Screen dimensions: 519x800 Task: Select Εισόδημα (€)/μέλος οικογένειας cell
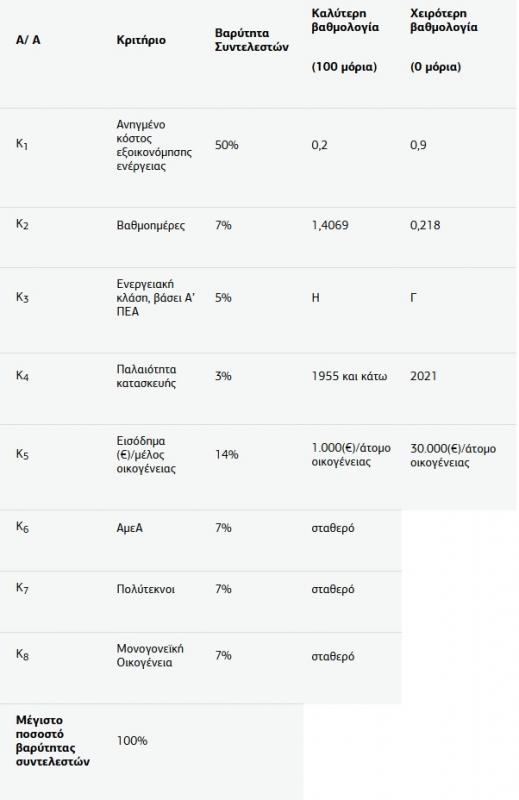coord(146,455)
